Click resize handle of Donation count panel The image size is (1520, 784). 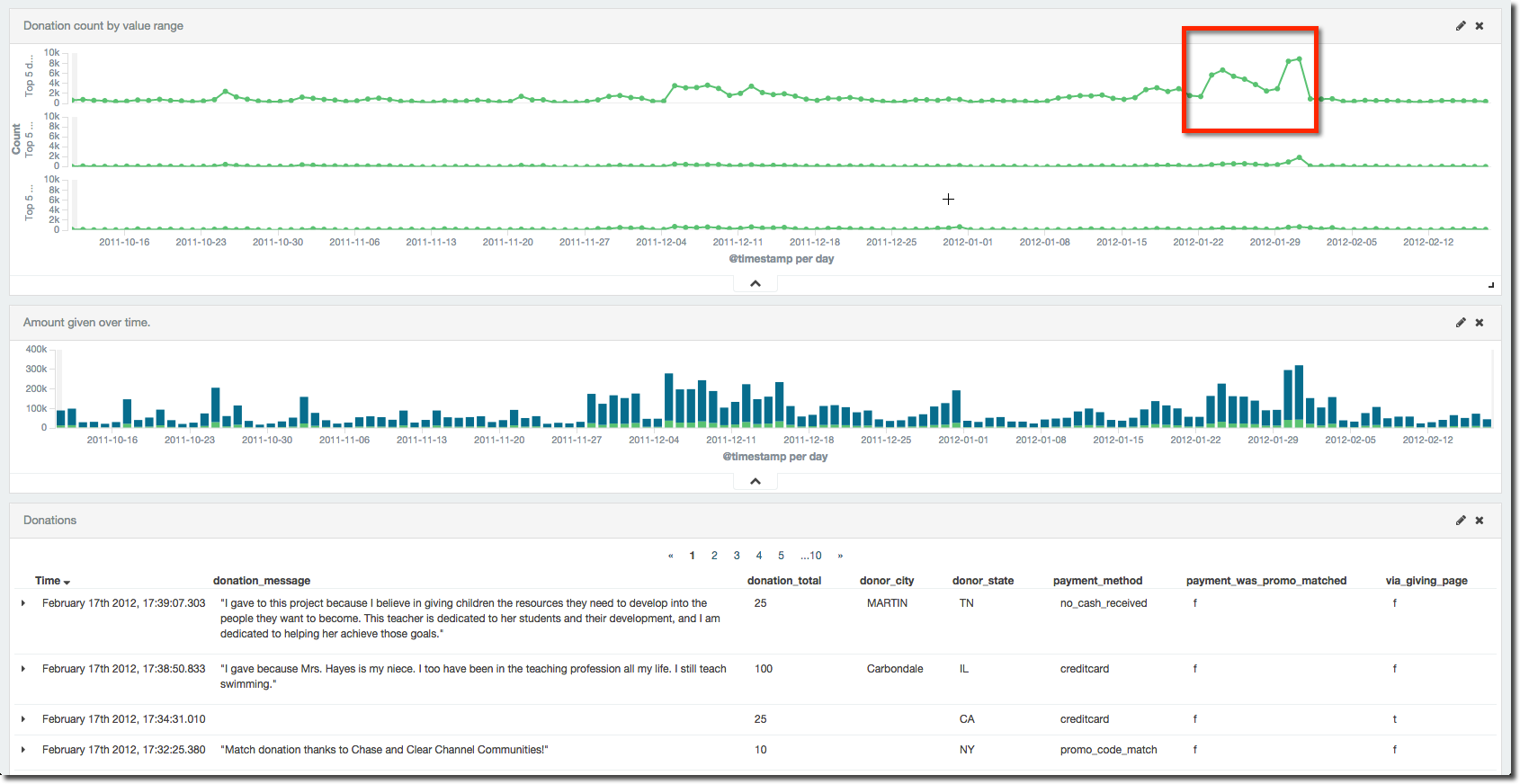coord(1490,285)
